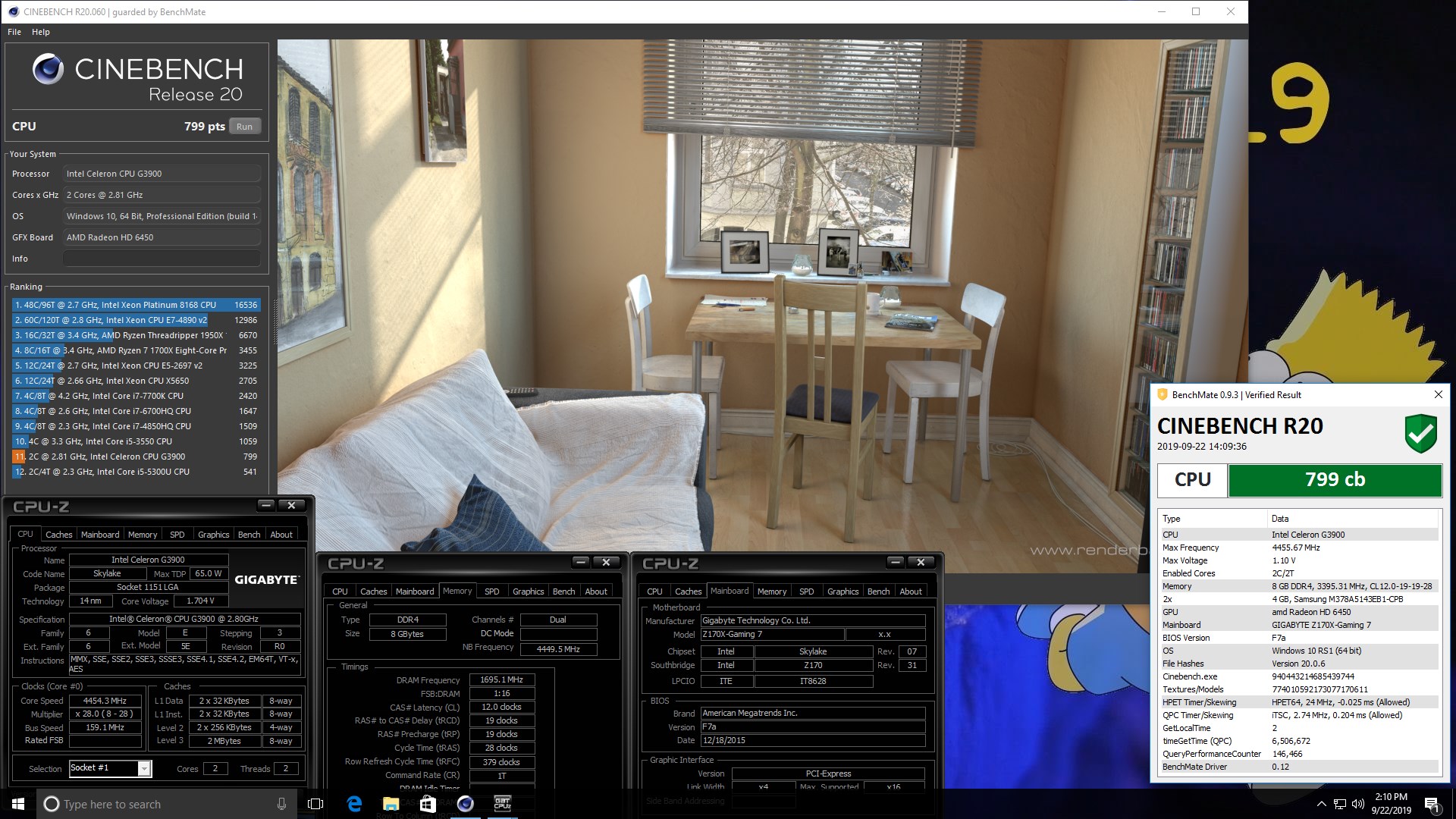Minimize the CPU-Z CPU tab window

[x=265, y=505]
